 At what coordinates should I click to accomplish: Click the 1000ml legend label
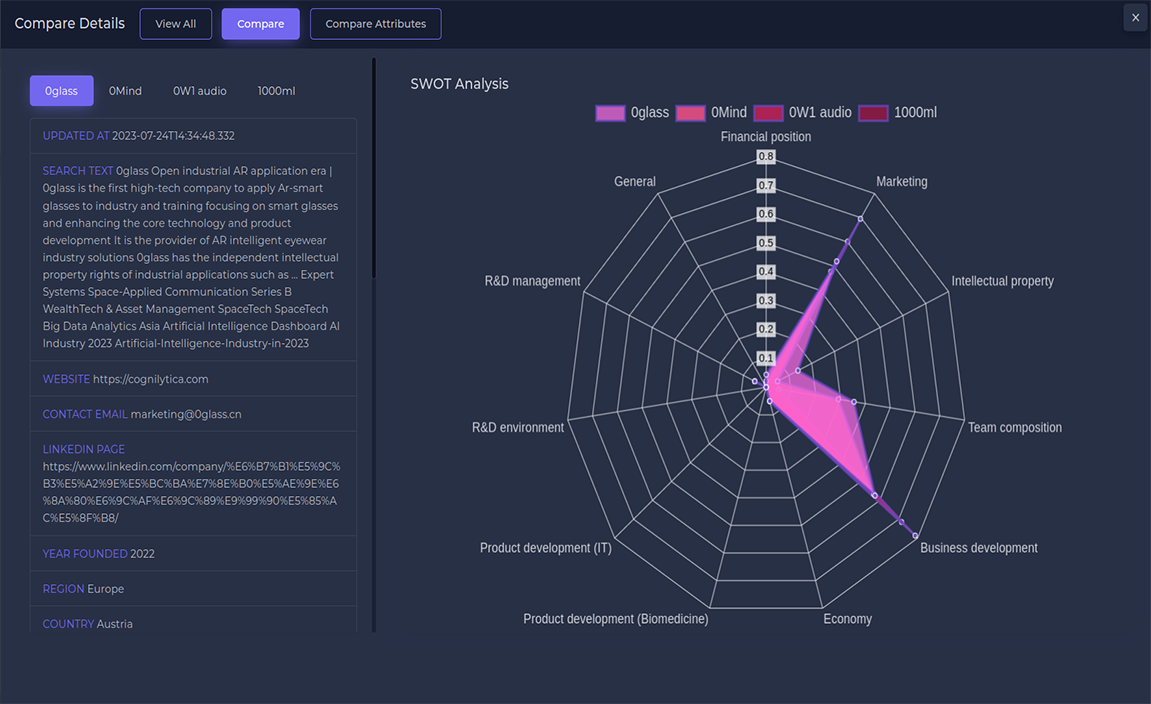point(915,113)
